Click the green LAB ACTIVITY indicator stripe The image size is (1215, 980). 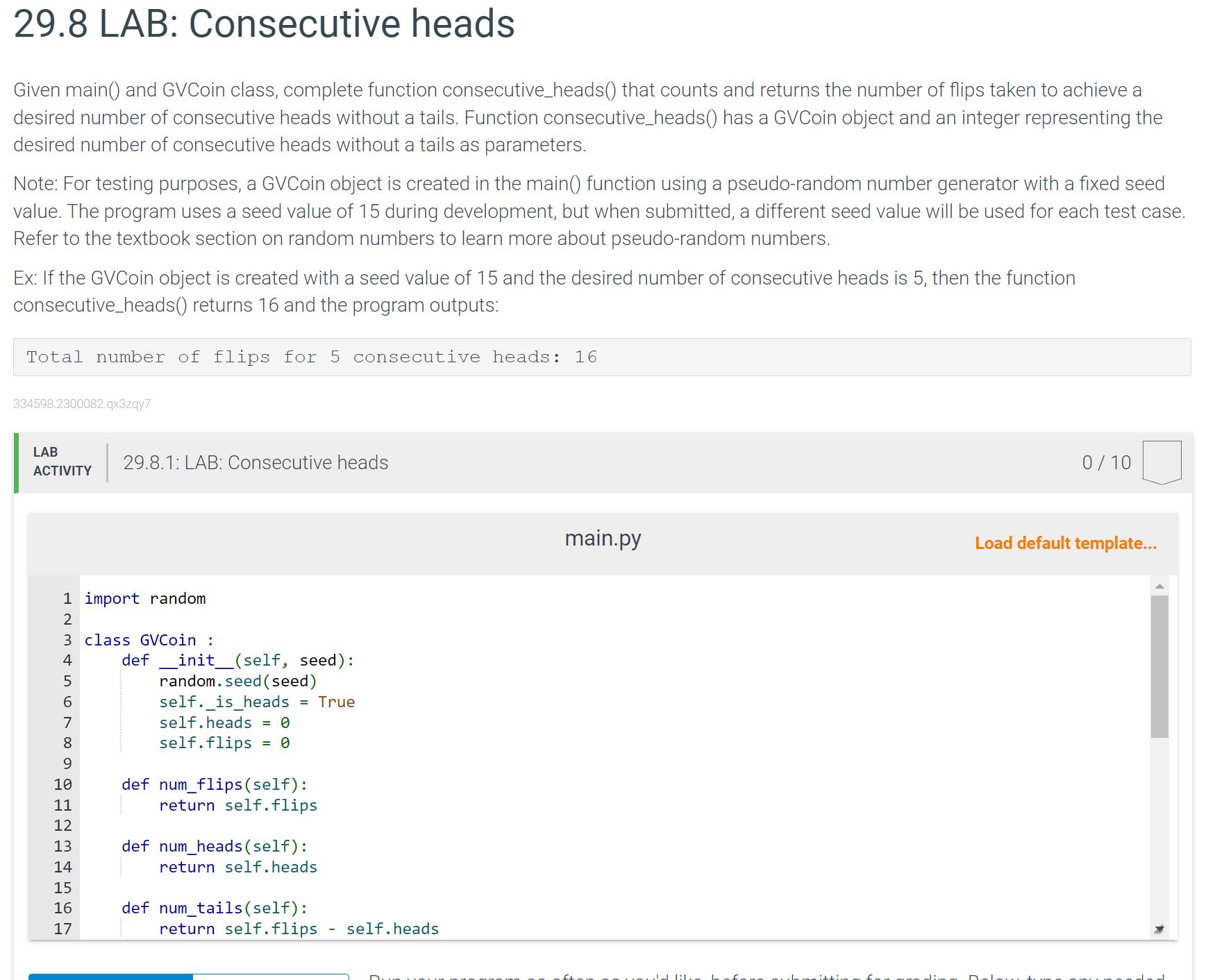(x=15, y=462)
